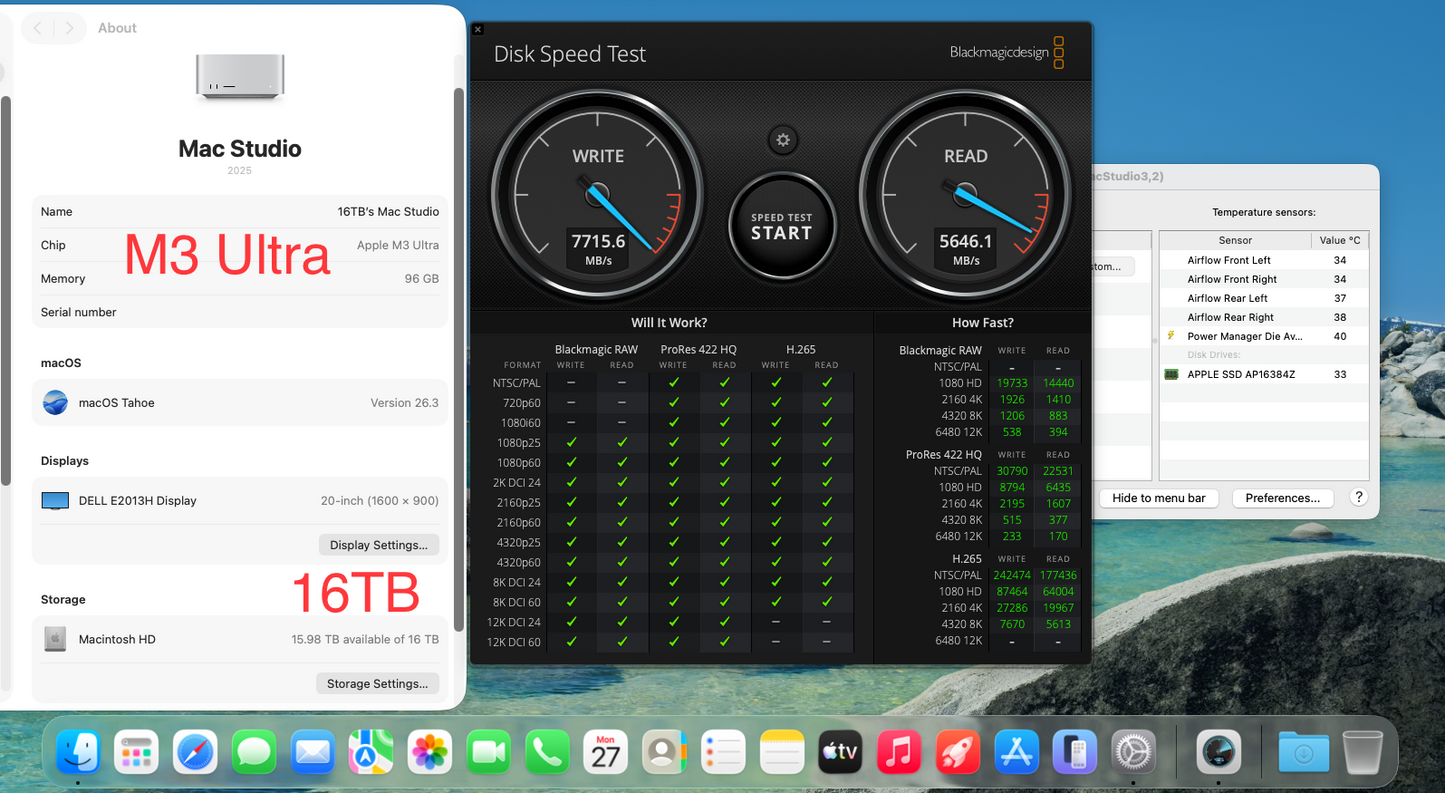Click the 'Version 26.3' text
This screenshot has width=1445, height=793.
pyautogui.click(x=405, y=403)
